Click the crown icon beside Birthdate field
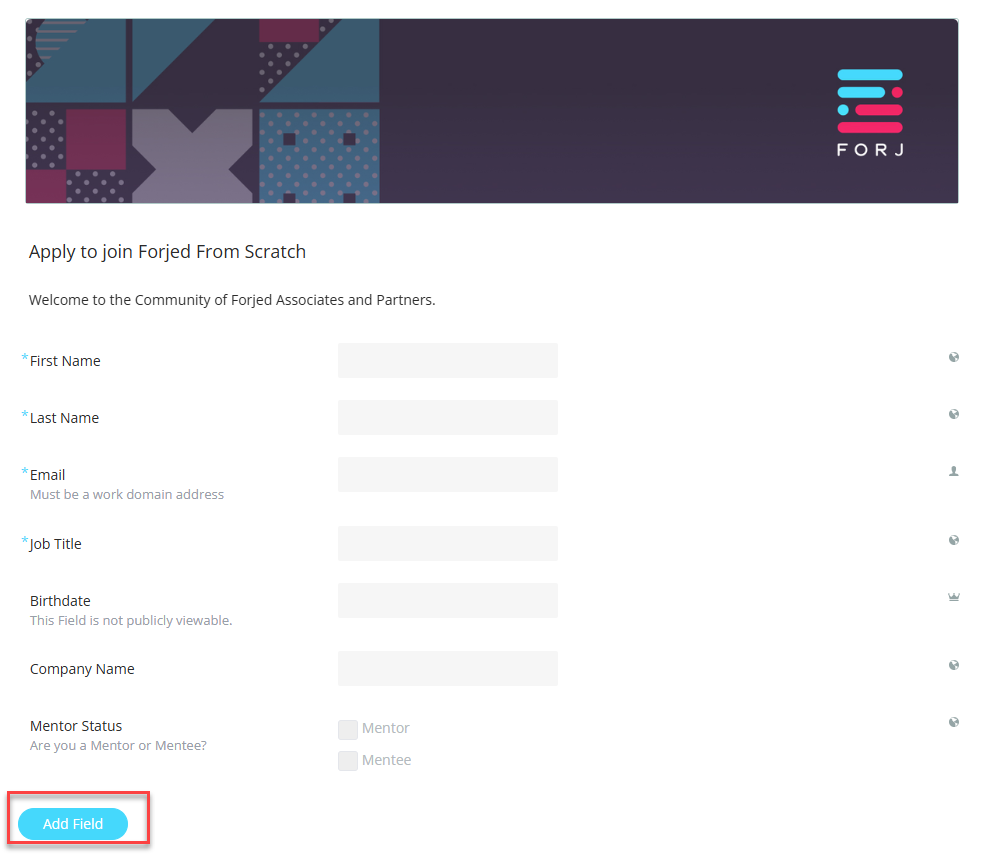Screen dimensions: 995x855 pyautogui.click(x=953, y=597)
